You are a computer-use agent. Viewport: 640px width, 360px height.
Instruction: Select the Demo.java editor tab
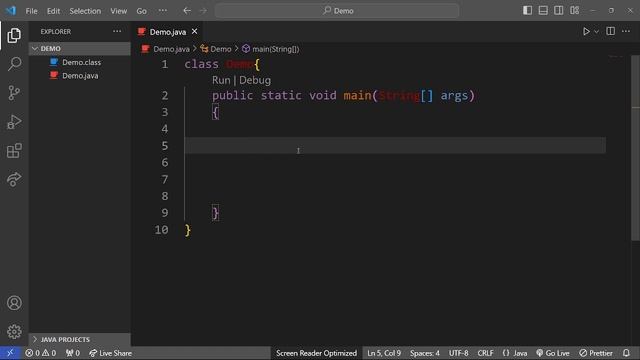click(x=168, y=32)
